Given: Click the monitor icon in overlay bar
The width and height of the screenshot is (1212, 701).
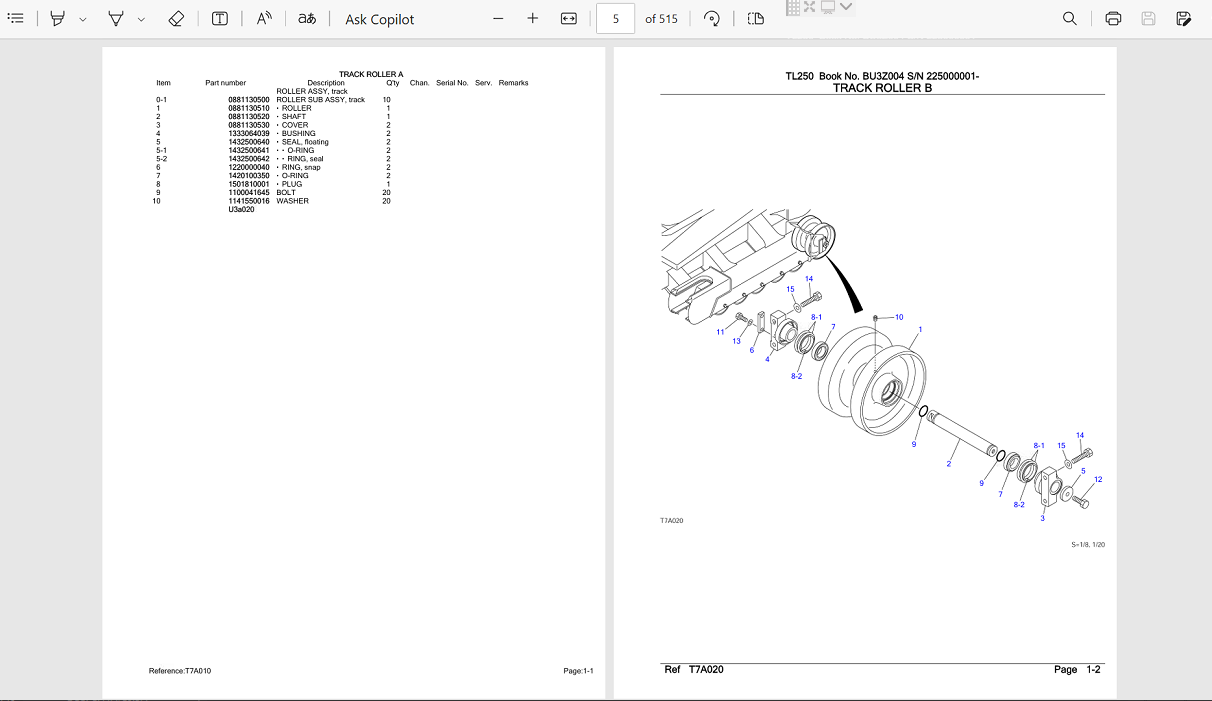Looking at the screenshot, I should coord(828,7).
